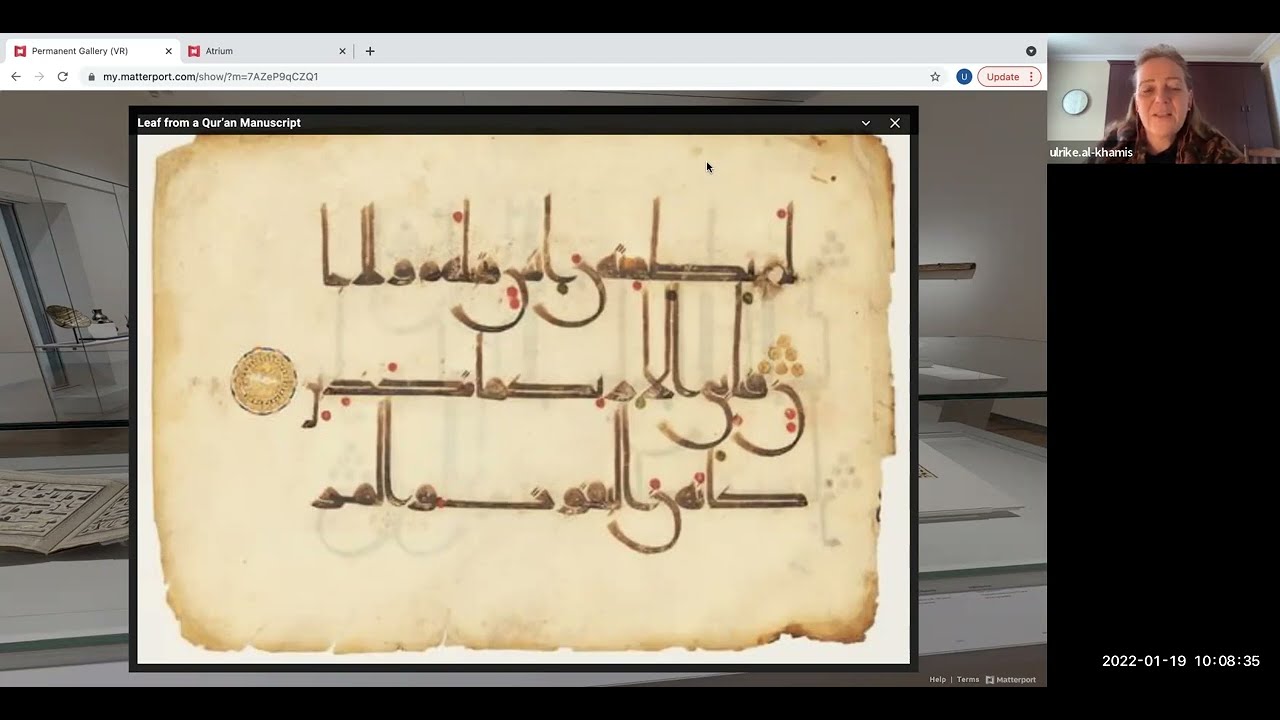Open a new browser tab
1280x720 pixels.
coord(370,51)
